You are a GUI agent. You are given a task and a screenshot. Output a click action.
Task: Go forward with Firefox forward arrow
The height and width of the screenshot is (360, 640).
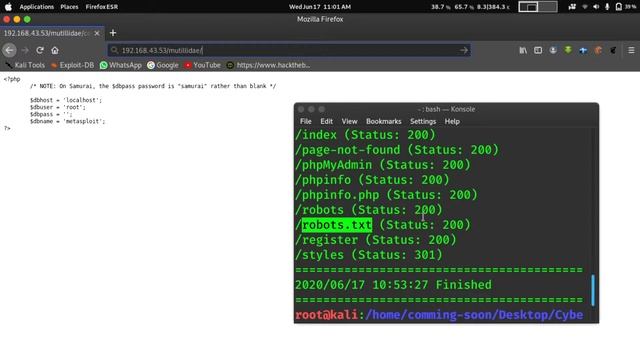(x=25, y=50)
